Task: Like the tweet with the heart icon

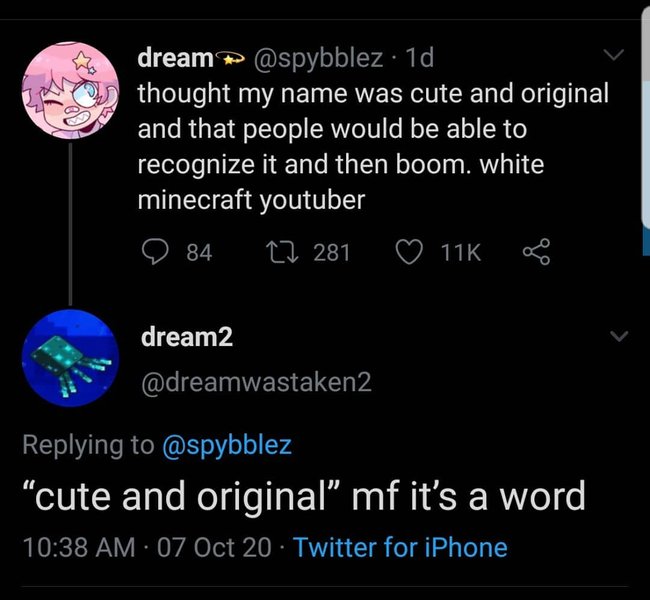Action: coord(405,252)
